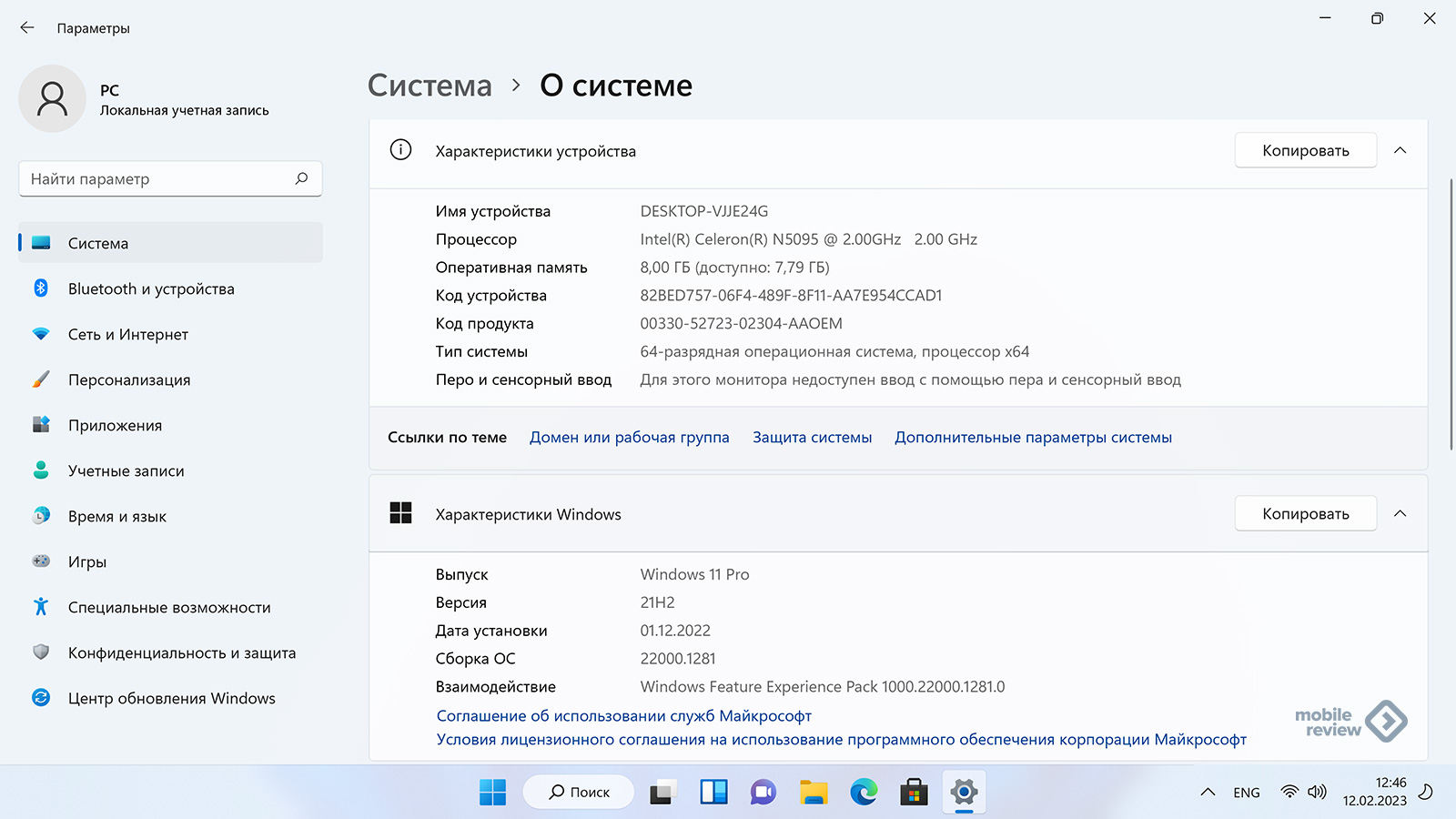
Task: Click the paintbrush Персонализация icon
Action: (41, 379)
